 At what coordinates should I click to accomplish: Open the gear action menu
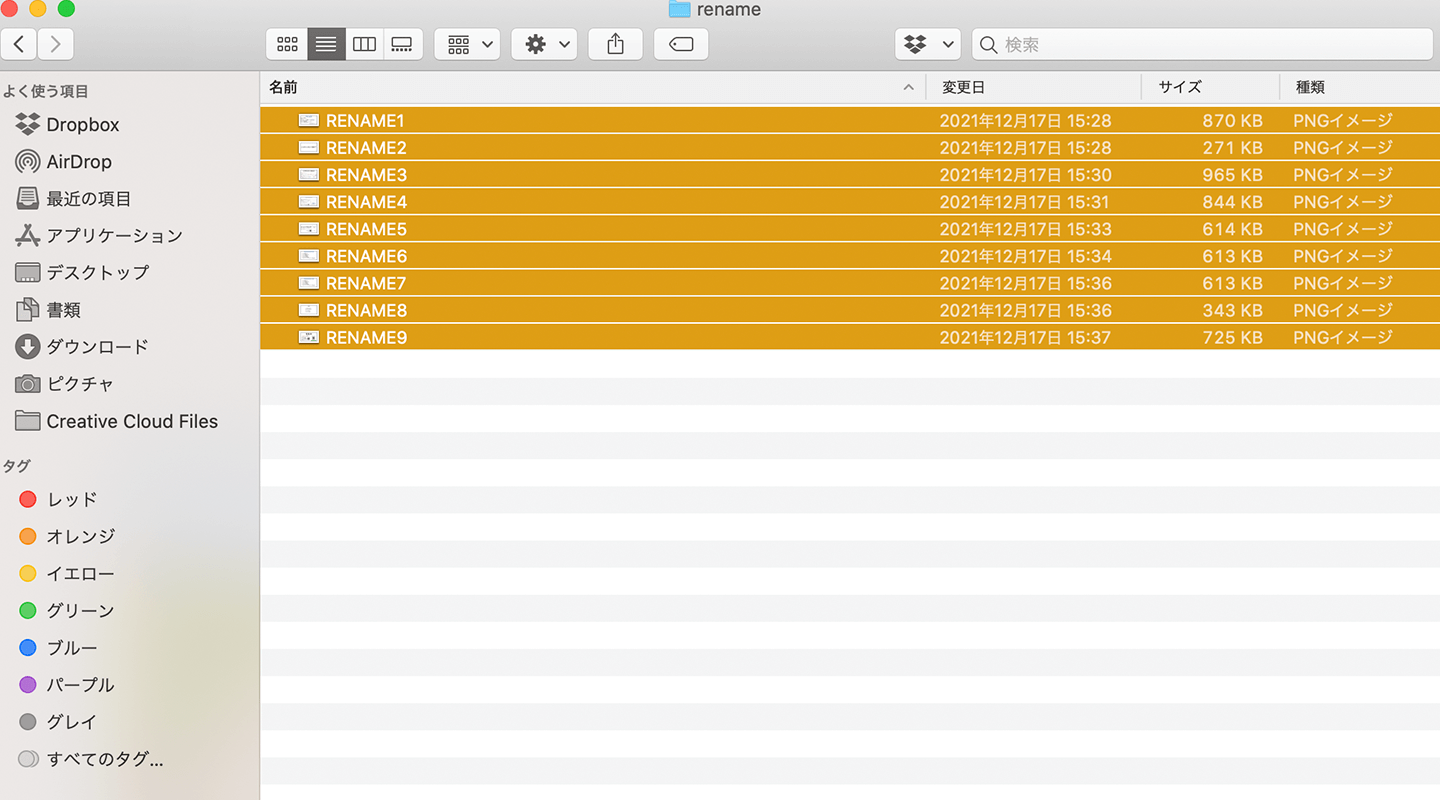(544, 44)
